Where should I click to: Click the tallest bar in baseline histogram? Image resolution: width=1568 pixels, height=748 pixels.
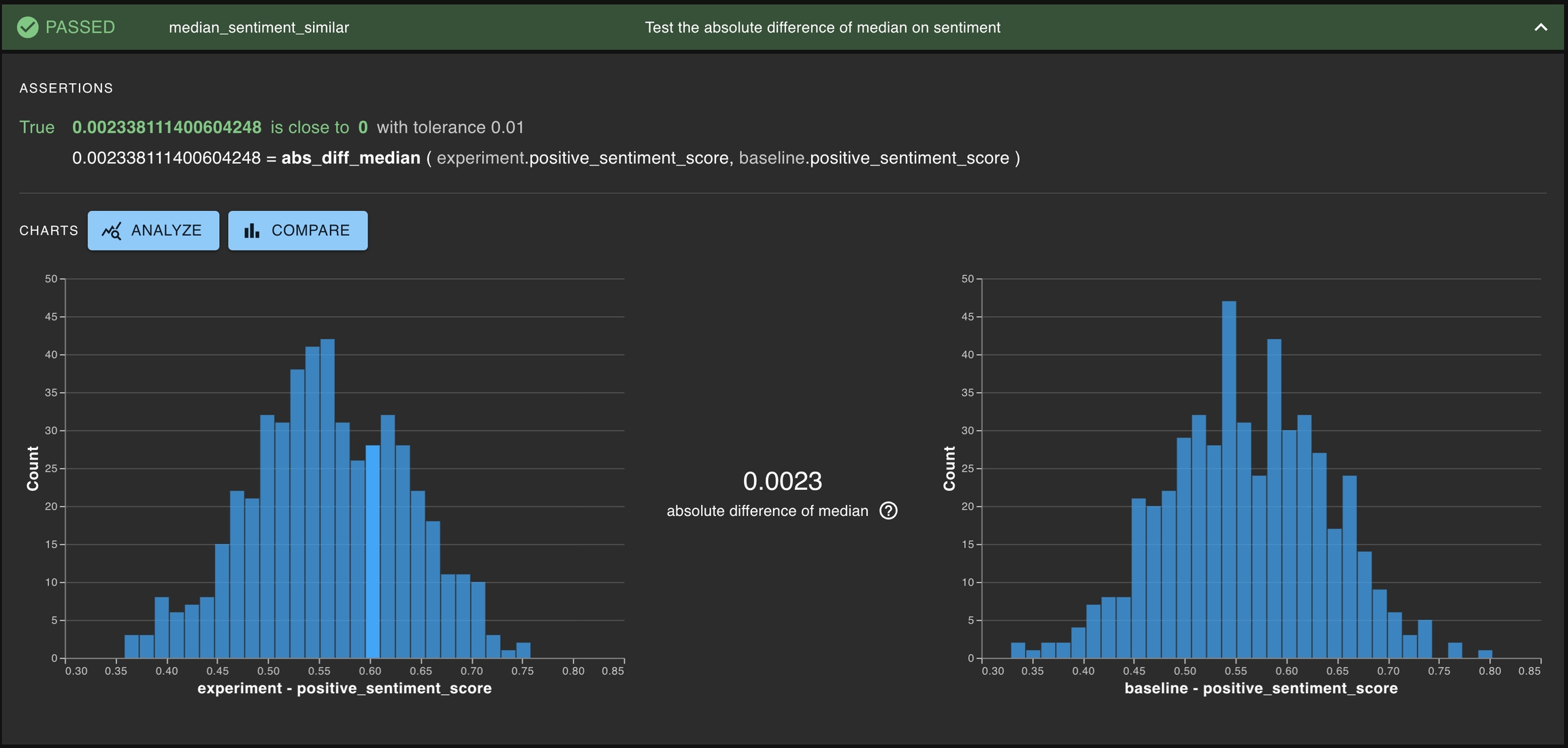click(1228, 480)
